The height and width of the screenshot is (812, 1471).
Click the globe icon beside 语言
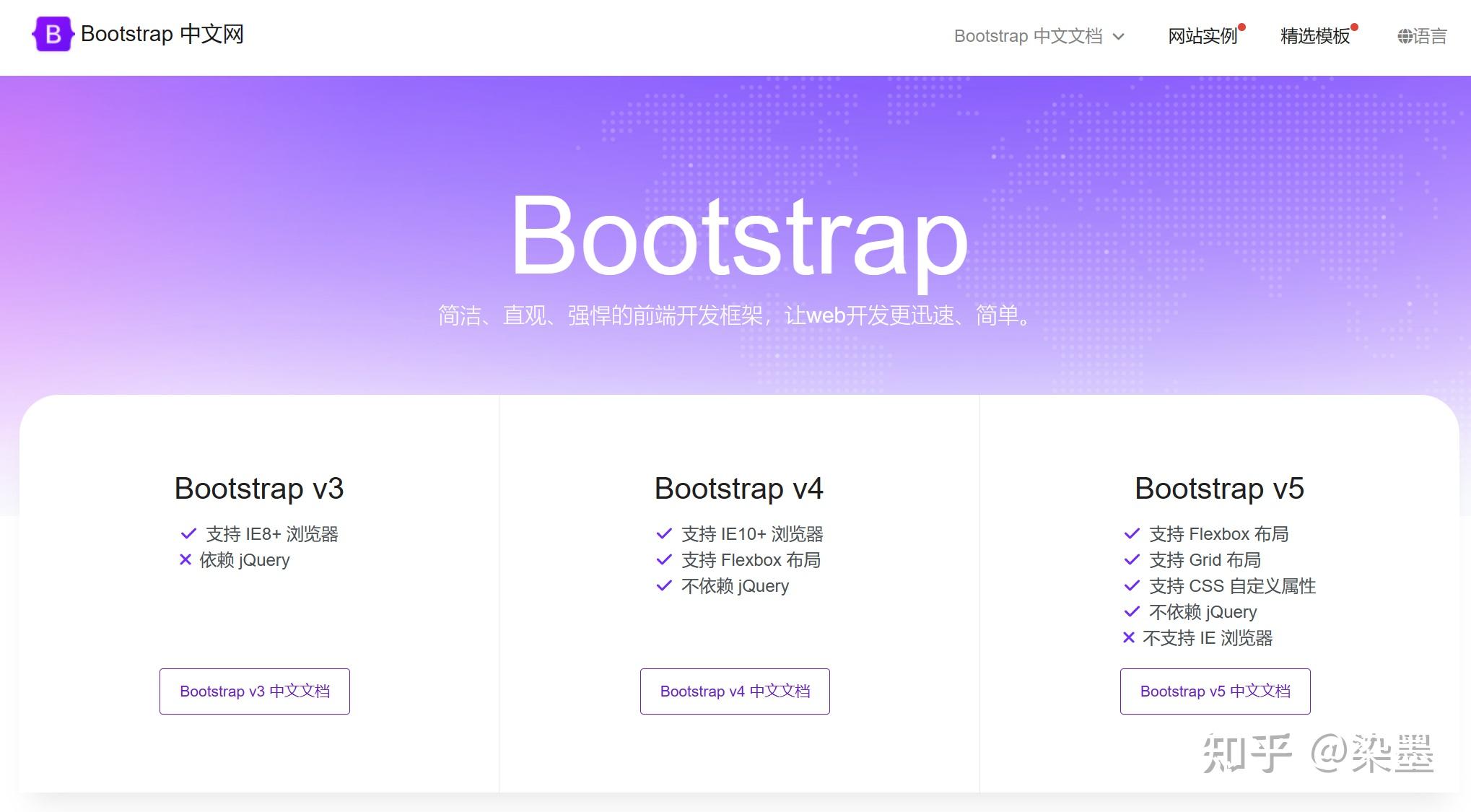click(x=1404, y=36)
